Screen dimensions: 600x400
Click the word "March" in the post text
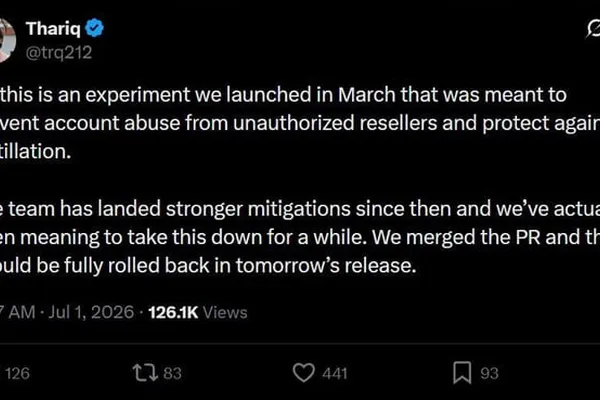click(367, 95)
